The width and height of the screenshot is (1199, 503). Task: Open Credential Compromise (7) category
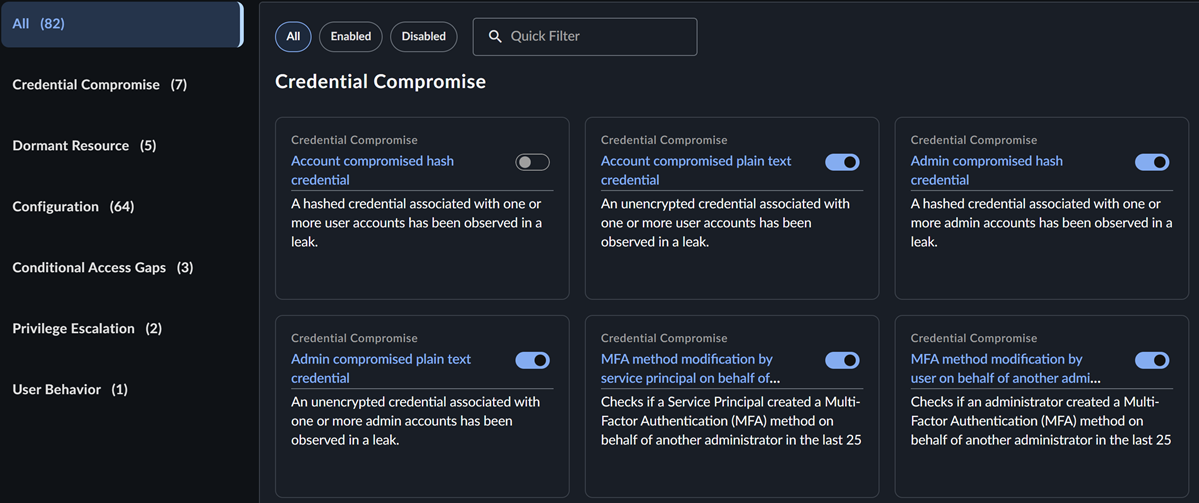[x=99, y=85]
